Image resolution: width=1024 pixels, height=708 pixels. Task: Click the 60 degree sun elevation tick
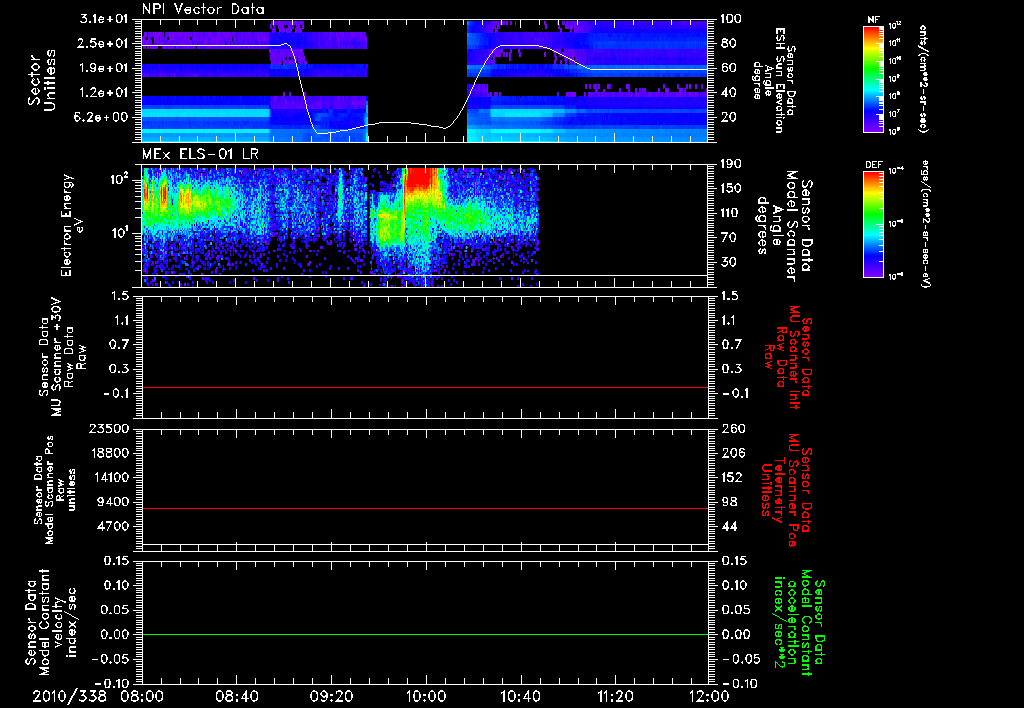pos(729,68)
